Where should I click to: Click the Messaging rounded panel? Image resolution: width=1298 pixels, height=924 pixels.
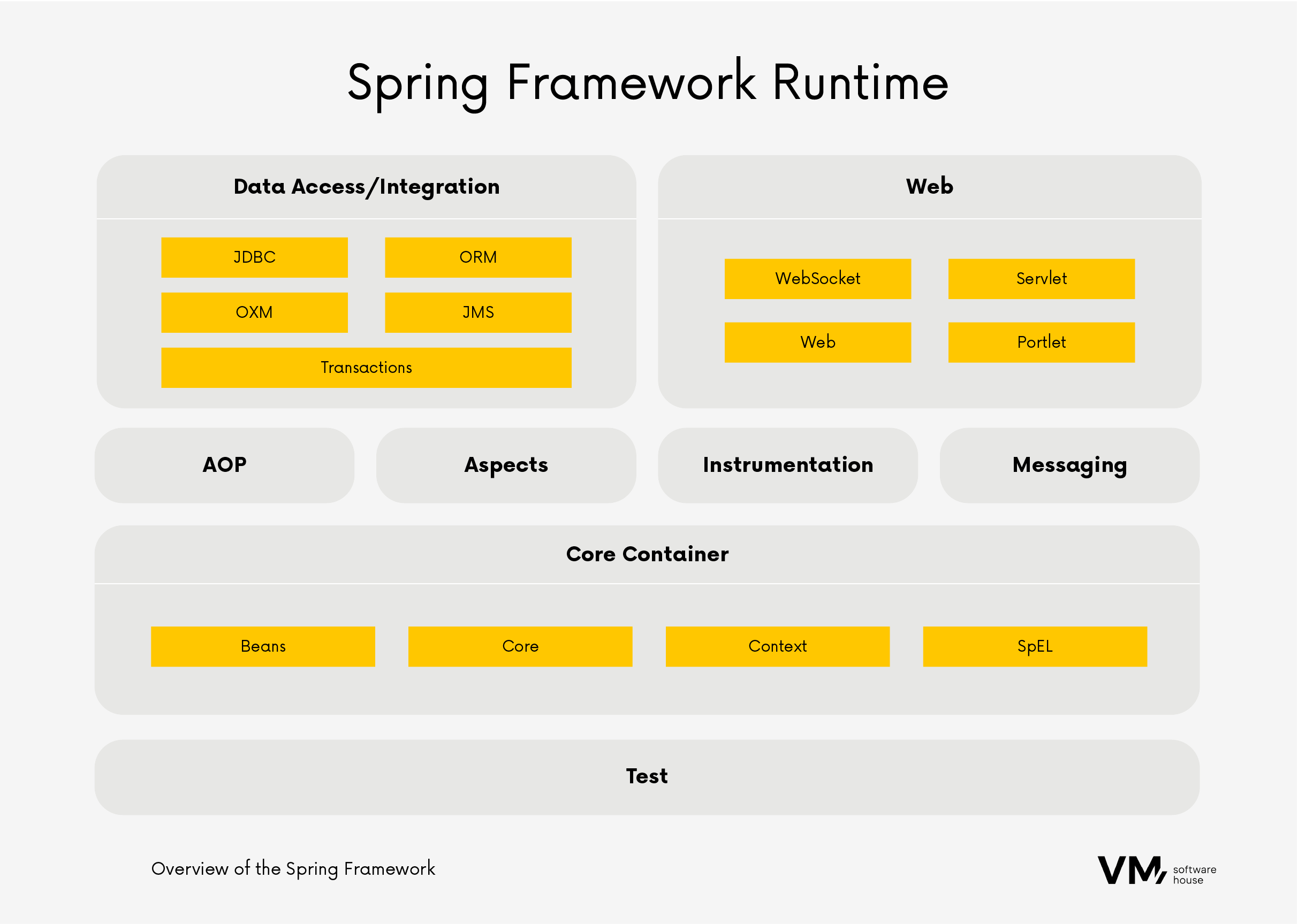tap(1069, 465)
